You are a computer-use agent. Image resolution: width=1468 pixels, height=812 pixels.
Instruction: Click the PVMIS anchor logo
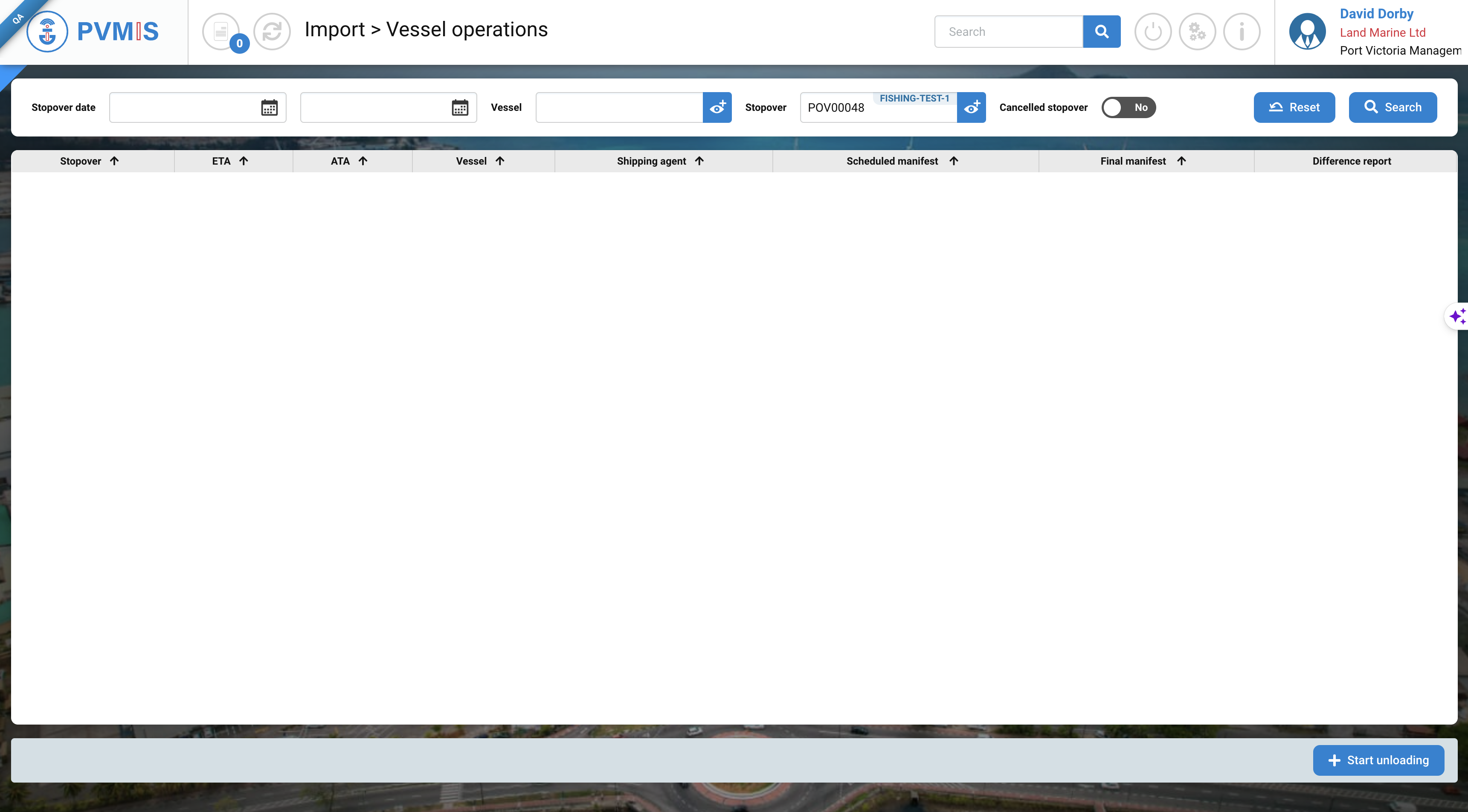[x=47, y=31]
